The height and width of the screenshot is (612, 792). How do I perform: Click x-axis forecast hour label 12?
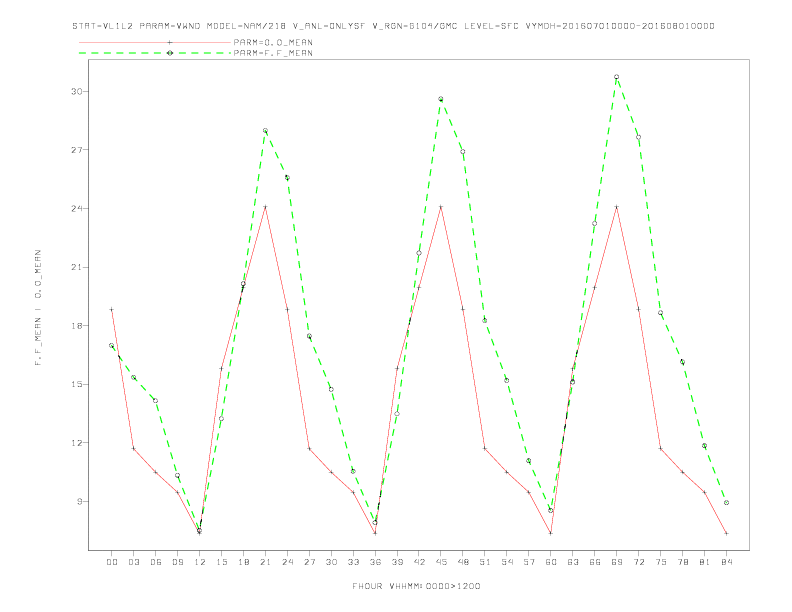pos(200,562)
